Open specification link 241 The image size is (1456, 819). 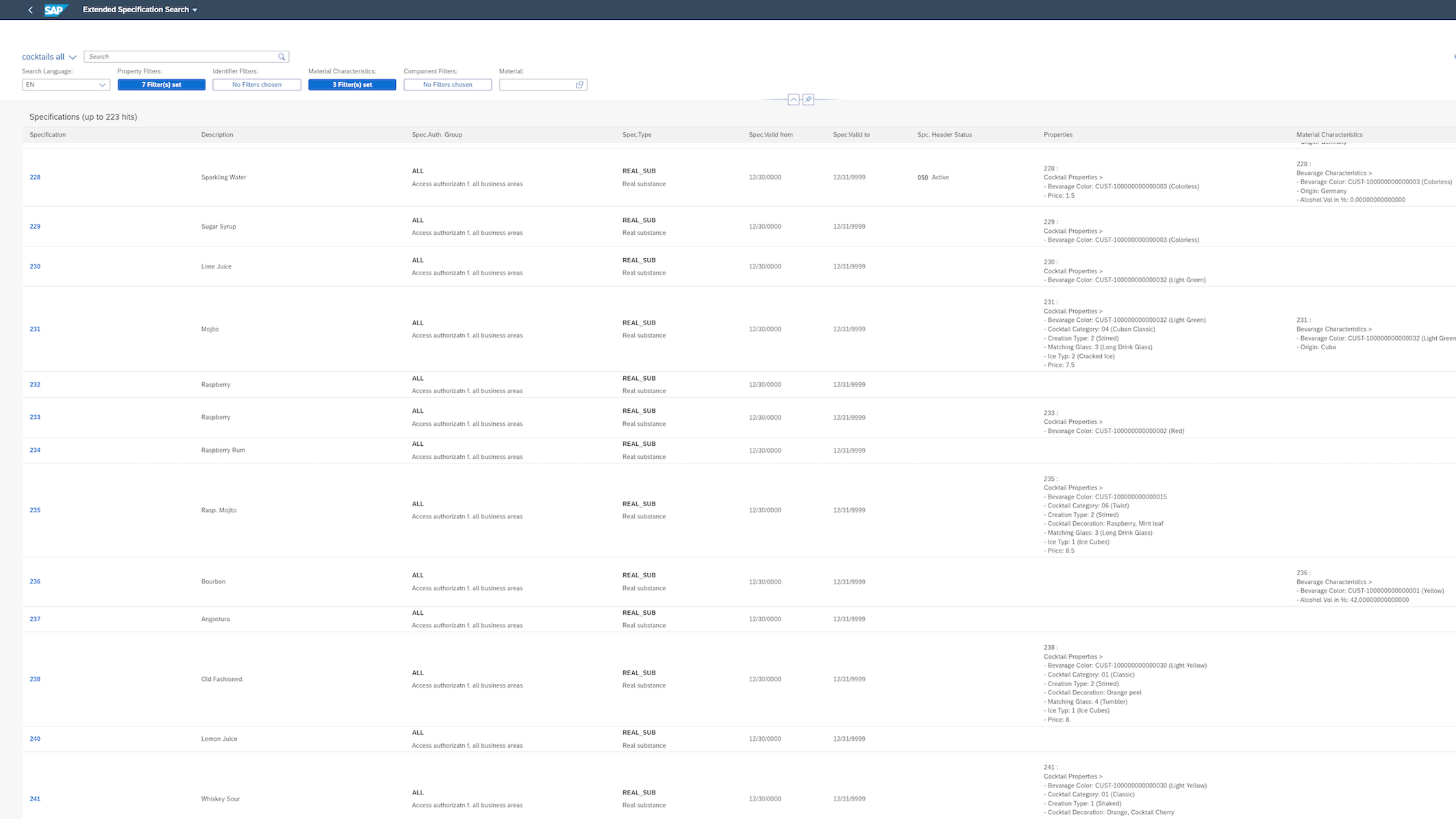(35, 799)
